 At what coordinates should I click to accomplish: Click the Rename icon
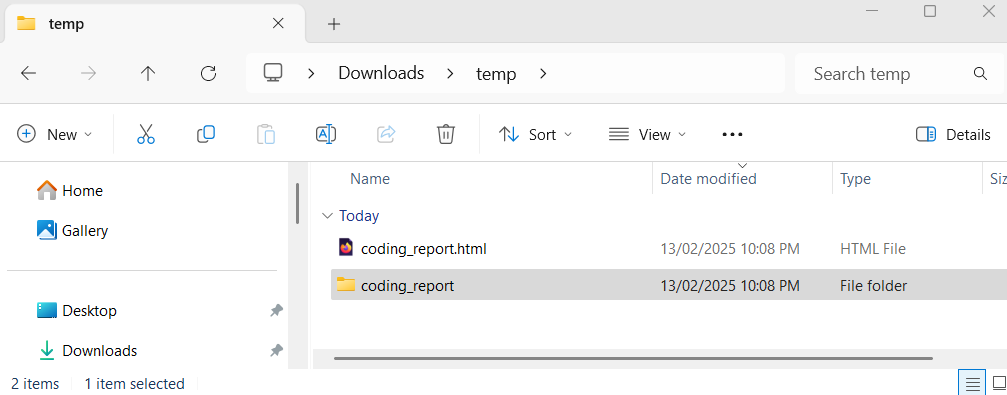(326, 134)
